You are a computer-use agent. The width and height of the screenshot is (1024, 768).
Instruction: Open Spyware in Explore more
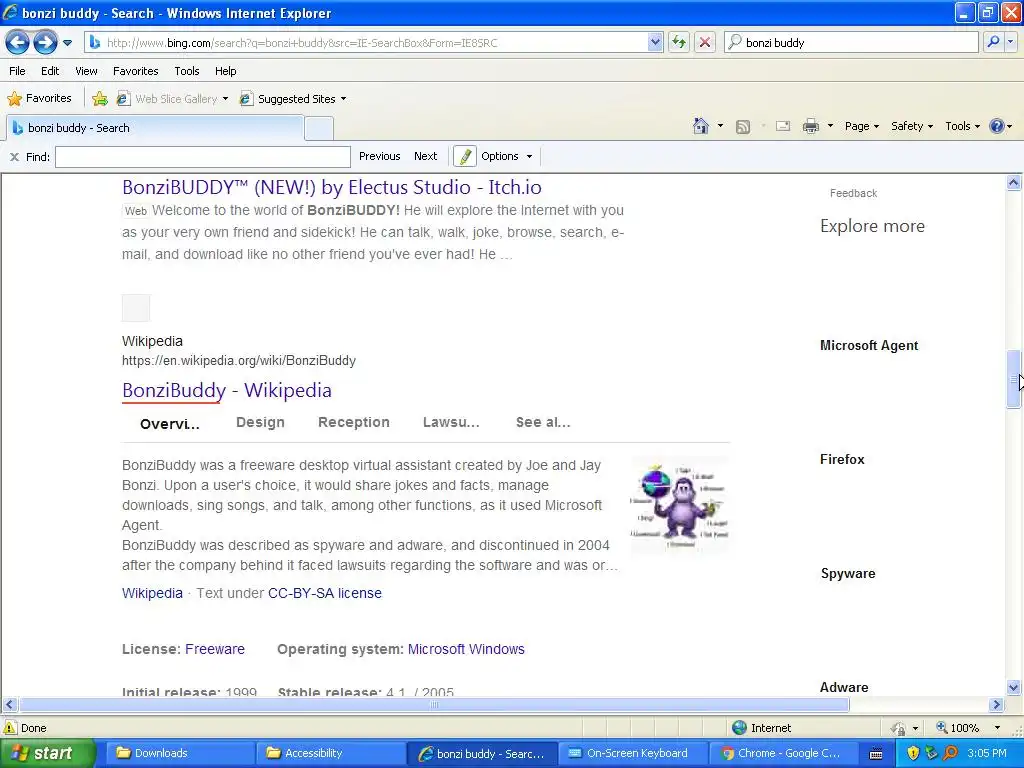tap(848, 573)
